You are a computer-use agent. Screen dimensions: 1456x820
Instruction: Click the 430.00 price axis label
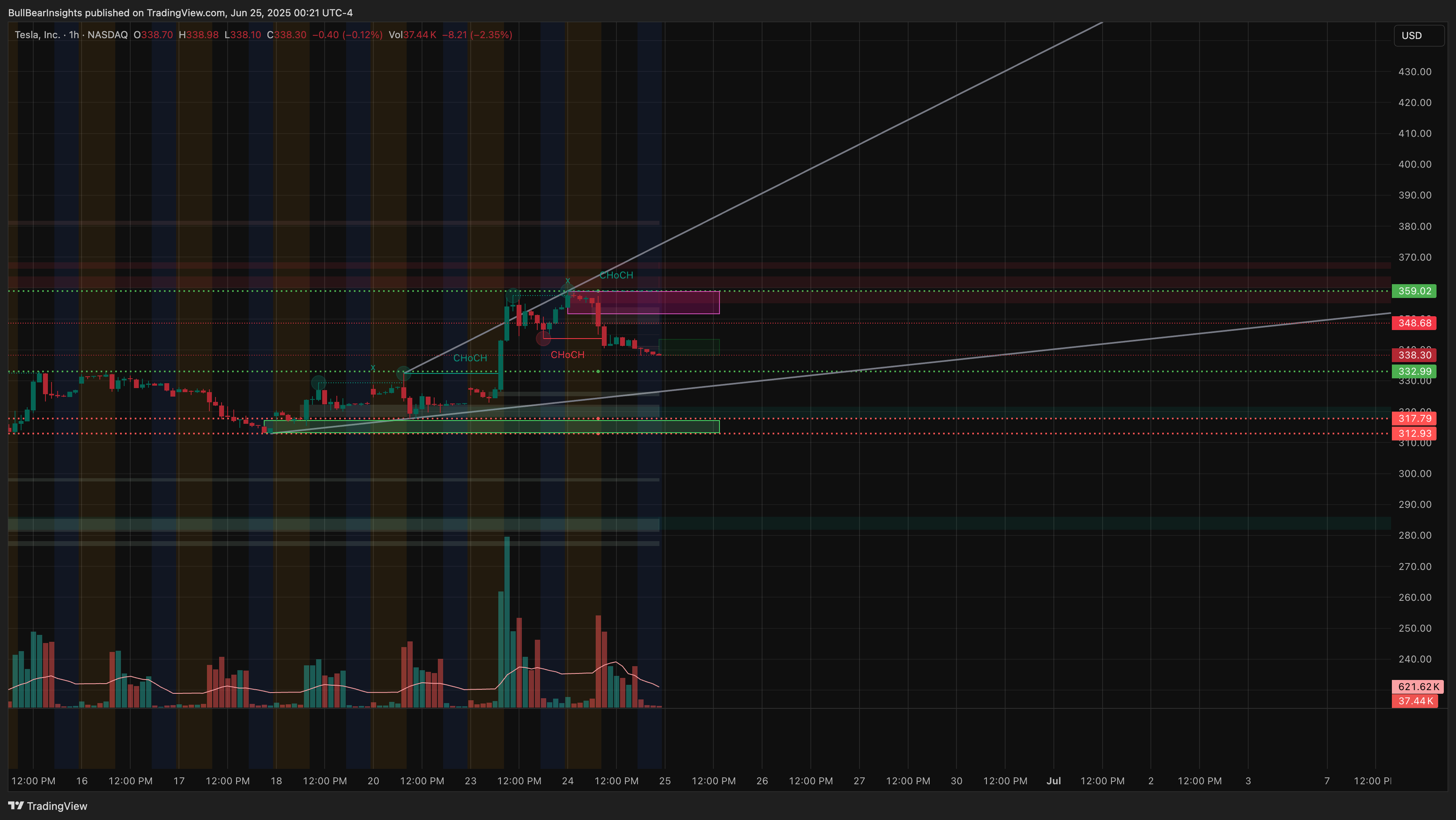pos(1415,72)
